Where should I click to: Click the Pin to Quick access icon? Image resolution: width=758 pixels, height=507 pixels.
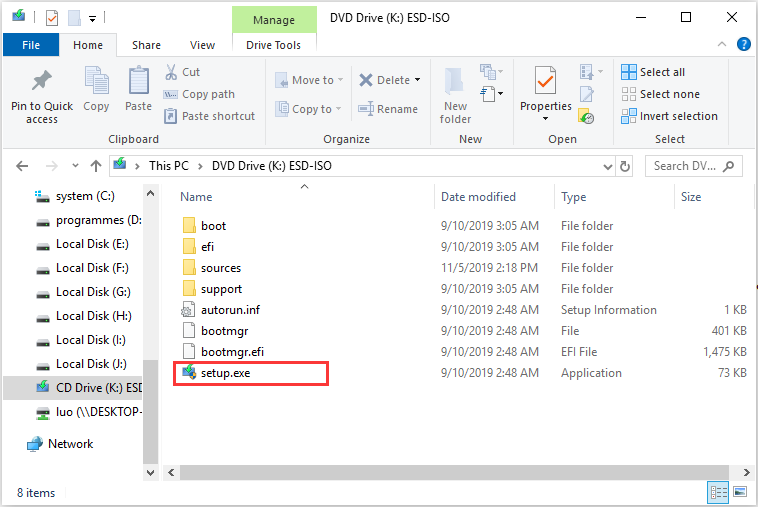tap(42, 81)
